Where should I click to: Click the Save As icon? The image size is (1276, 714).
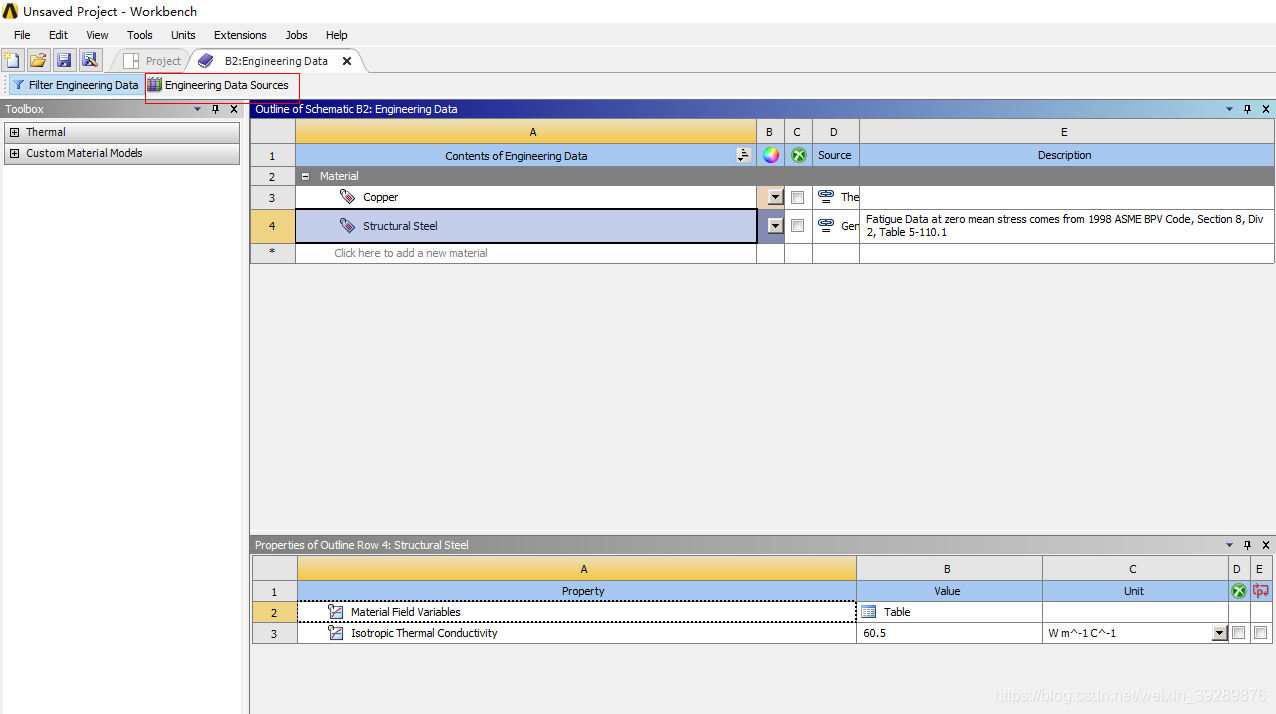pyautogui.click(x=90, y=61)
